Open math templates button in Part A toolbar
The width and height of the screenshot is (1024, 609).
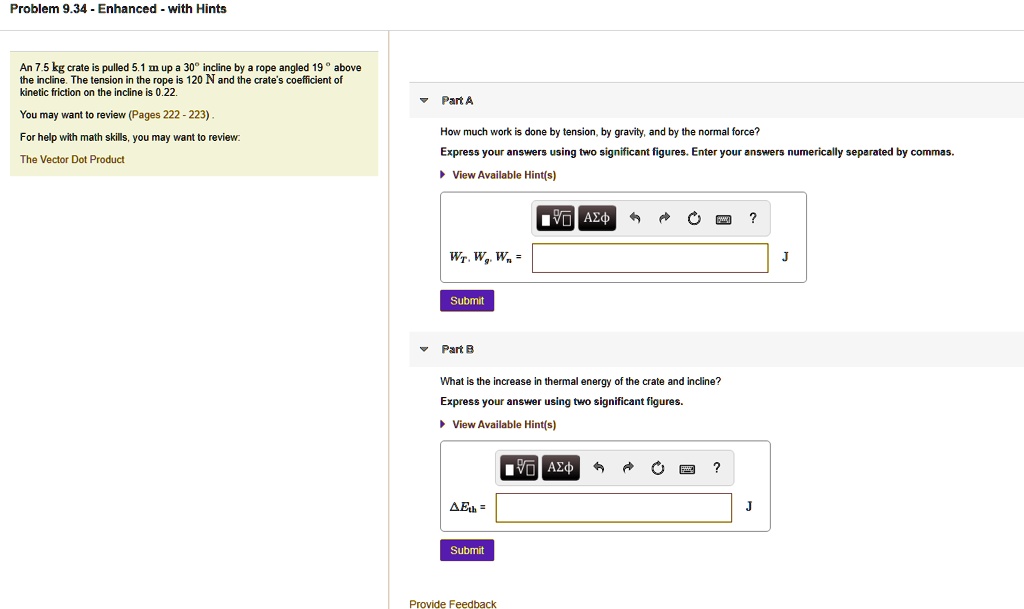555,218
